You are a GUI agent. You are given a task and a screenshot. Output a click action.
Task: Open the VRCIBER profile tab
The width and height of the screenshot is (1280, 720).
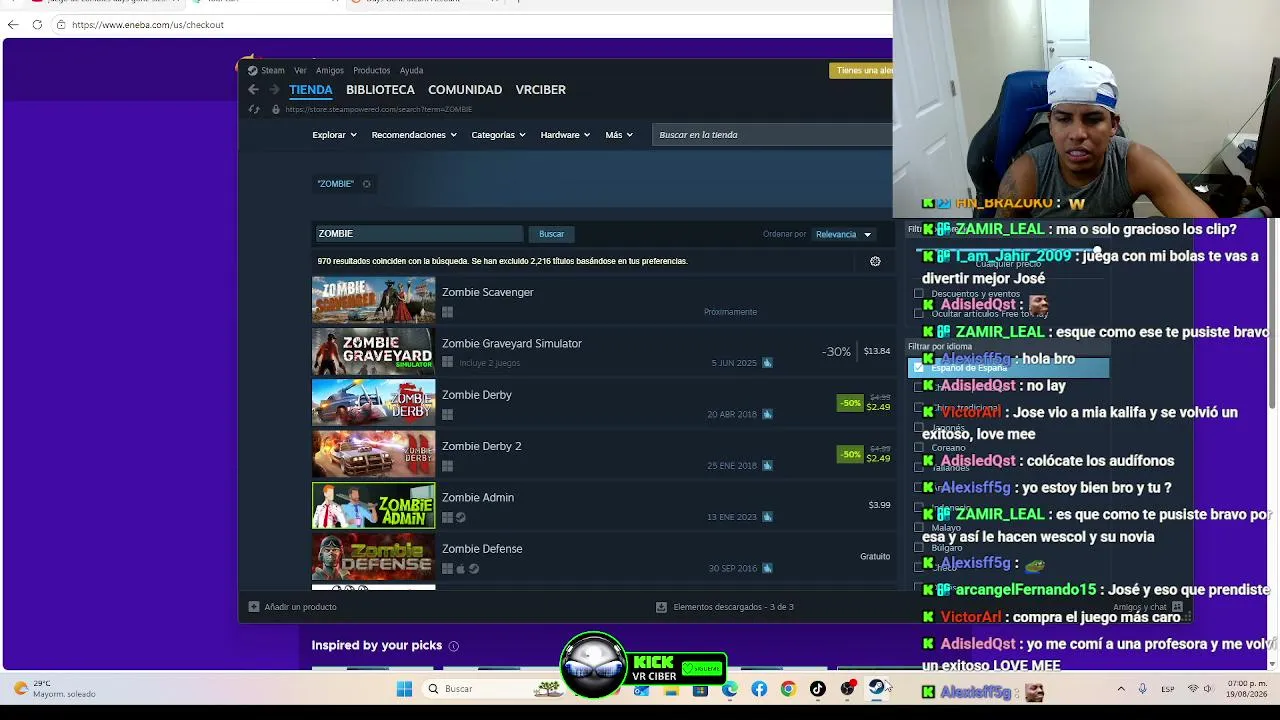pos(541,90)
